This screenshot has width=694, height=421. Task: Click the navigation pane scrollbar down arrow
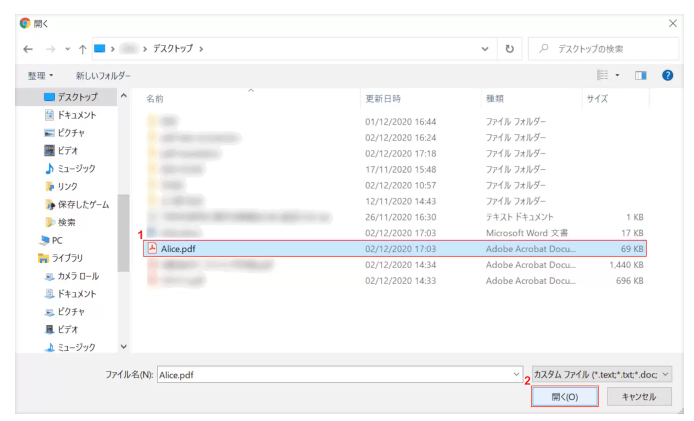(124, 347)
